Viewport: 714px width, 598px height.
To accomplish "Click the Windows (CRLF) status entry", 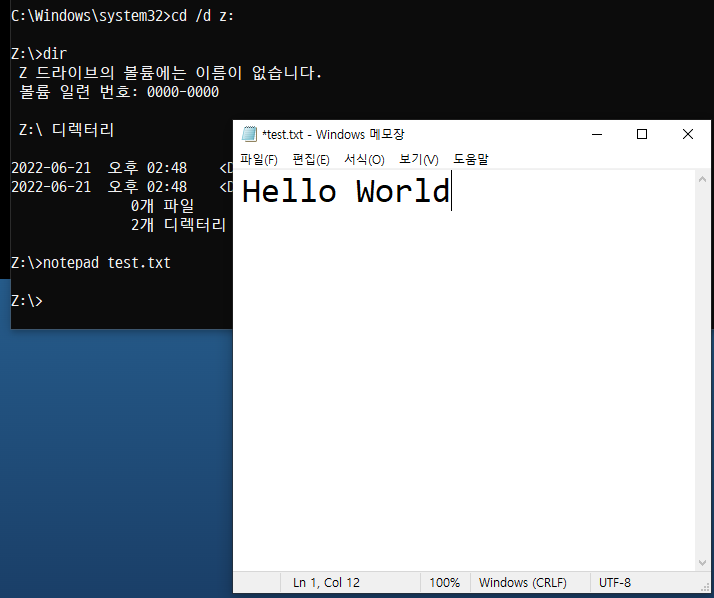I will [x=523, y=583].
